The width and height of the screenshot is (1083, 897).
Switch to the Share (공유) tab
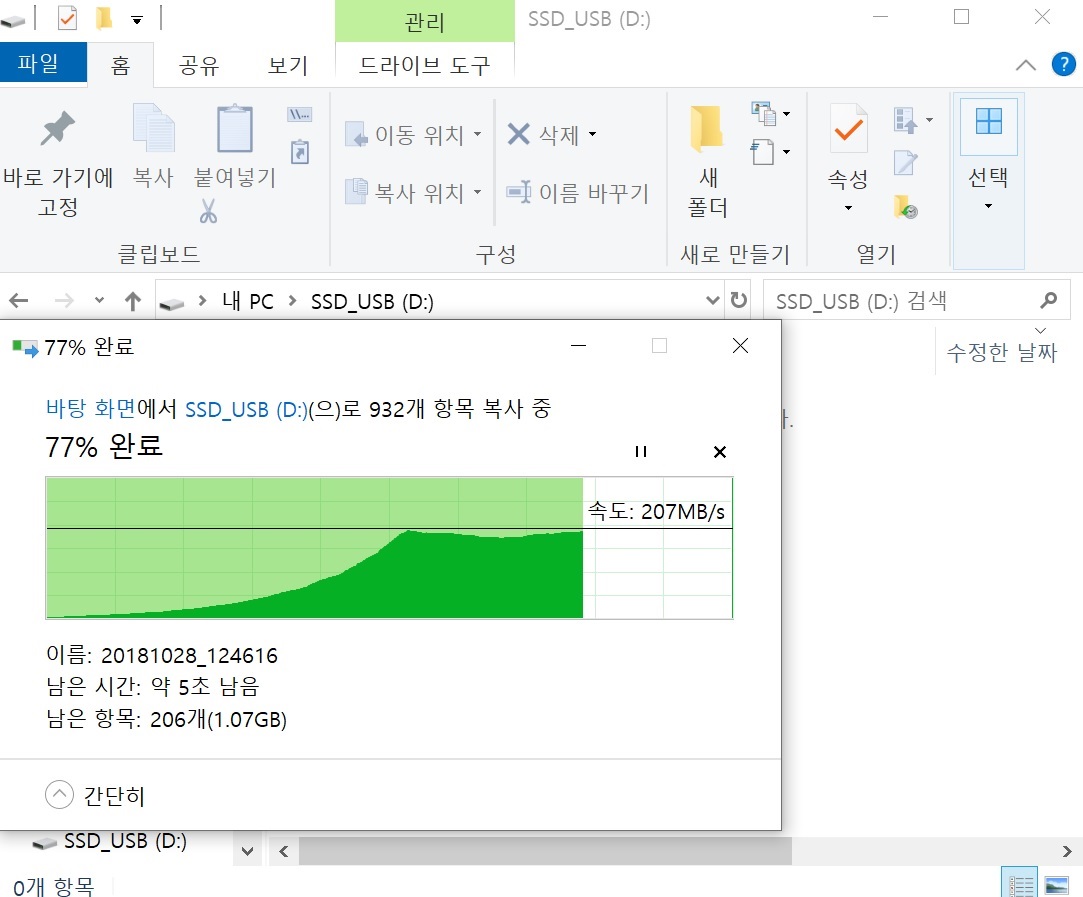coord(199,66)
